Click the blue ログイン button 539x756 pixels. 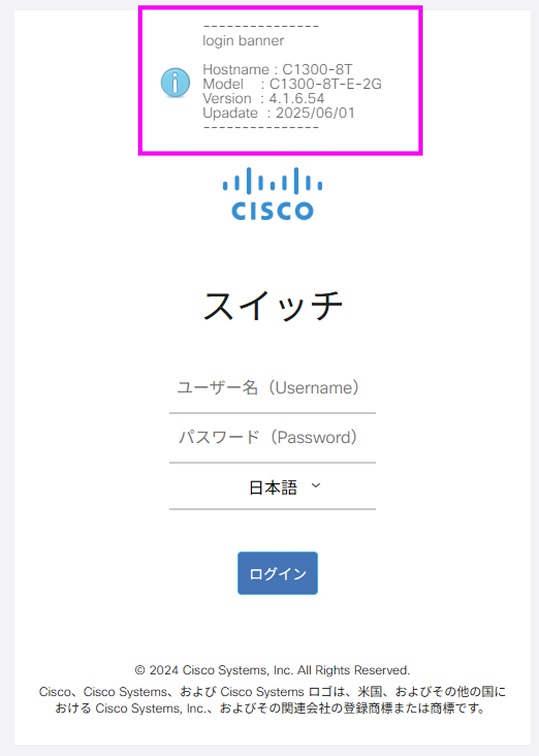(x=278, y=573)
